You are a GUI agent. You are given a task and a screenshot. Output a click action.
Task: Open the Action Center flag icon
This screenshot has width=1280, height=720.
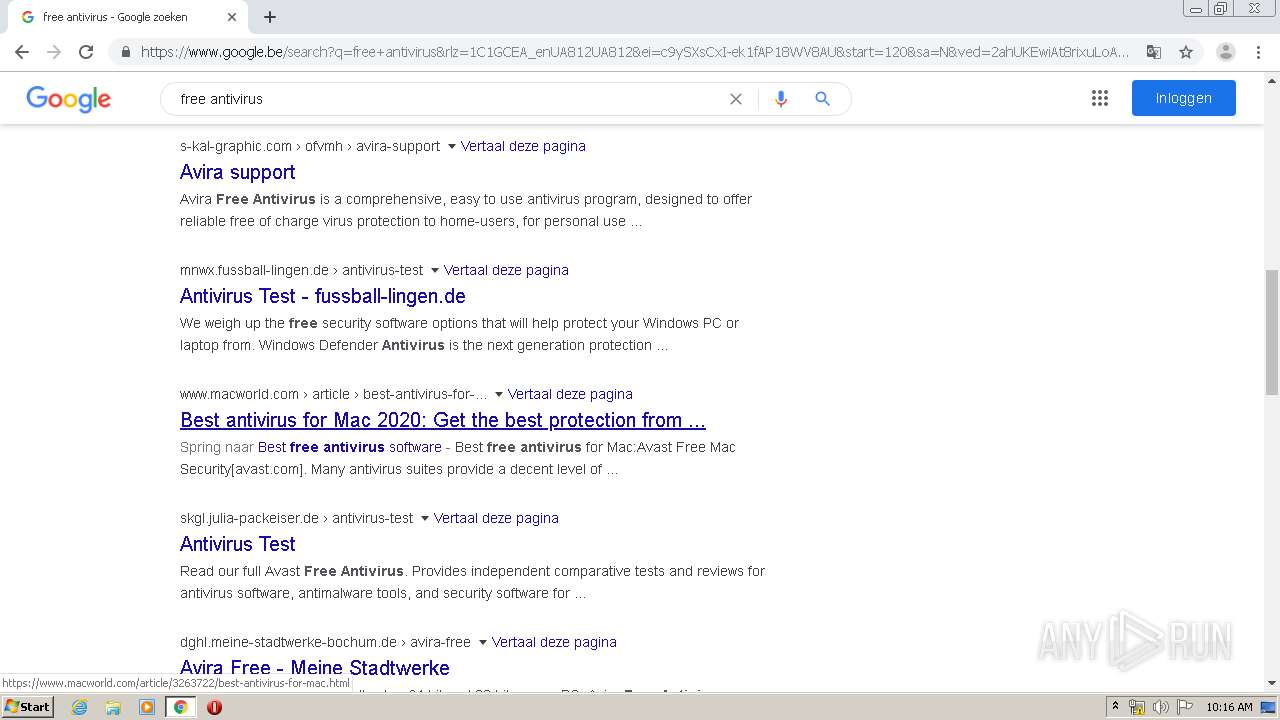[x=1183, y=707]
